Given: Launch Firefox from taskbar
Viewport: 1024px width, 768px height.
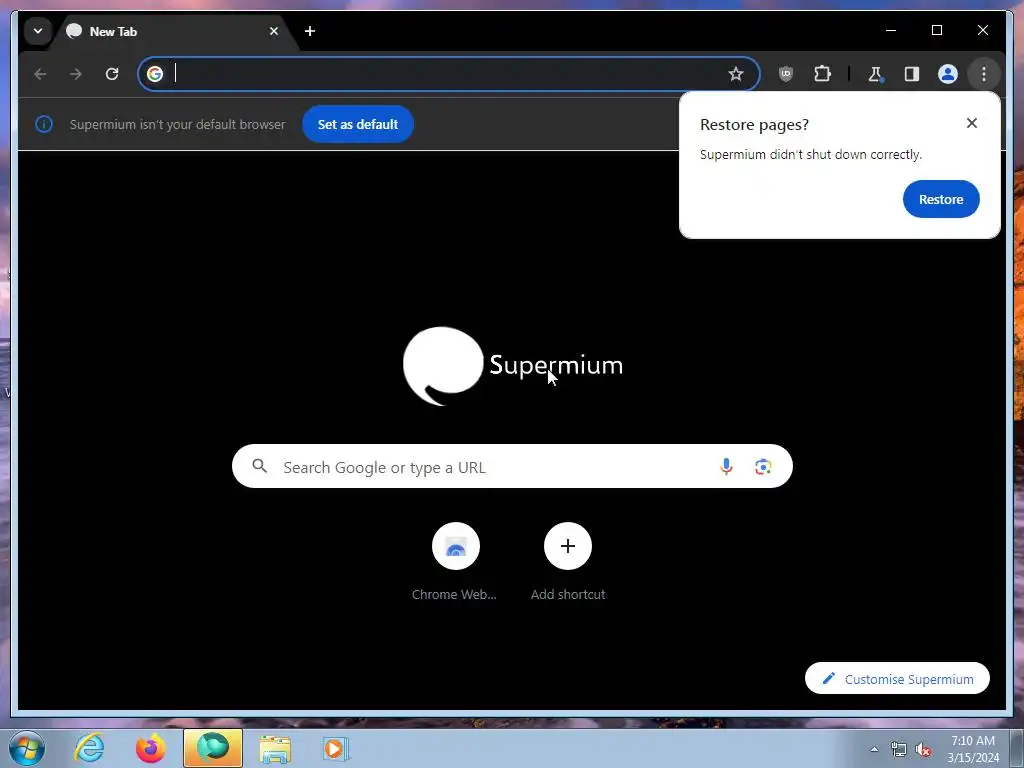Looking at the screenshot, I should (150, 748).
